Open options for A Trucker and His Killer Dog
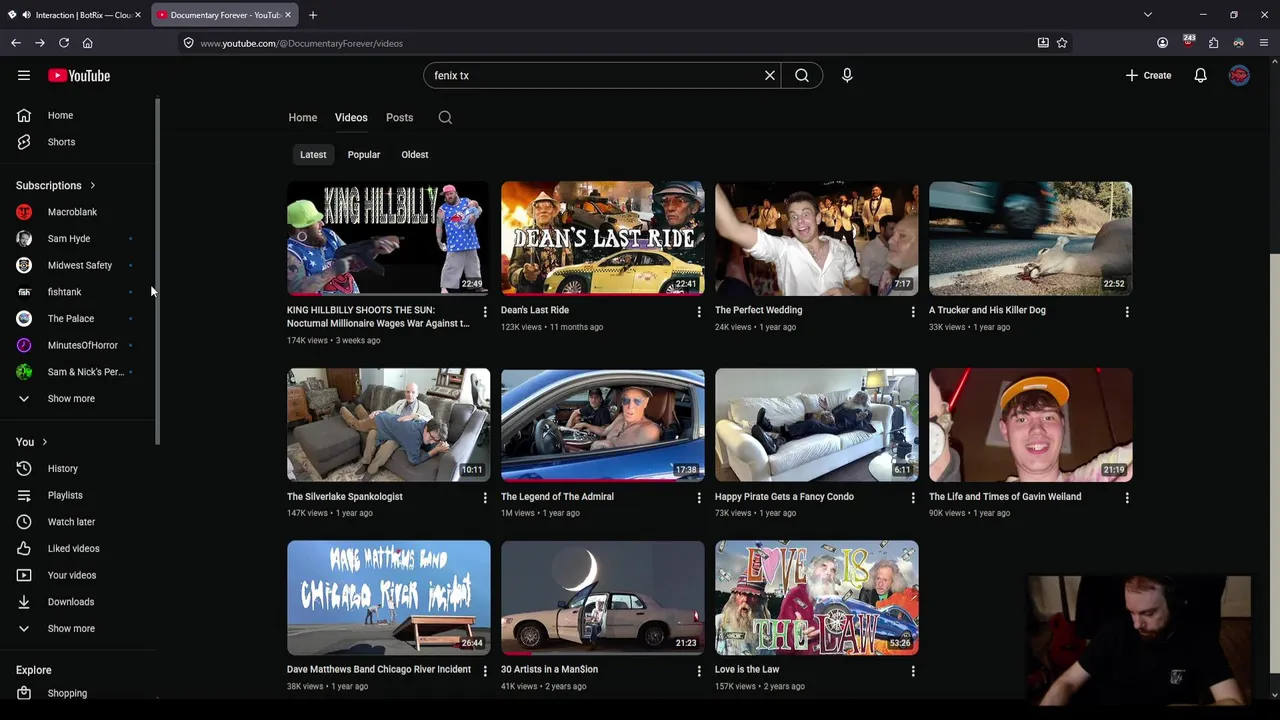This screenshot has width=1280, height=720. click(x=1127, y=312)
